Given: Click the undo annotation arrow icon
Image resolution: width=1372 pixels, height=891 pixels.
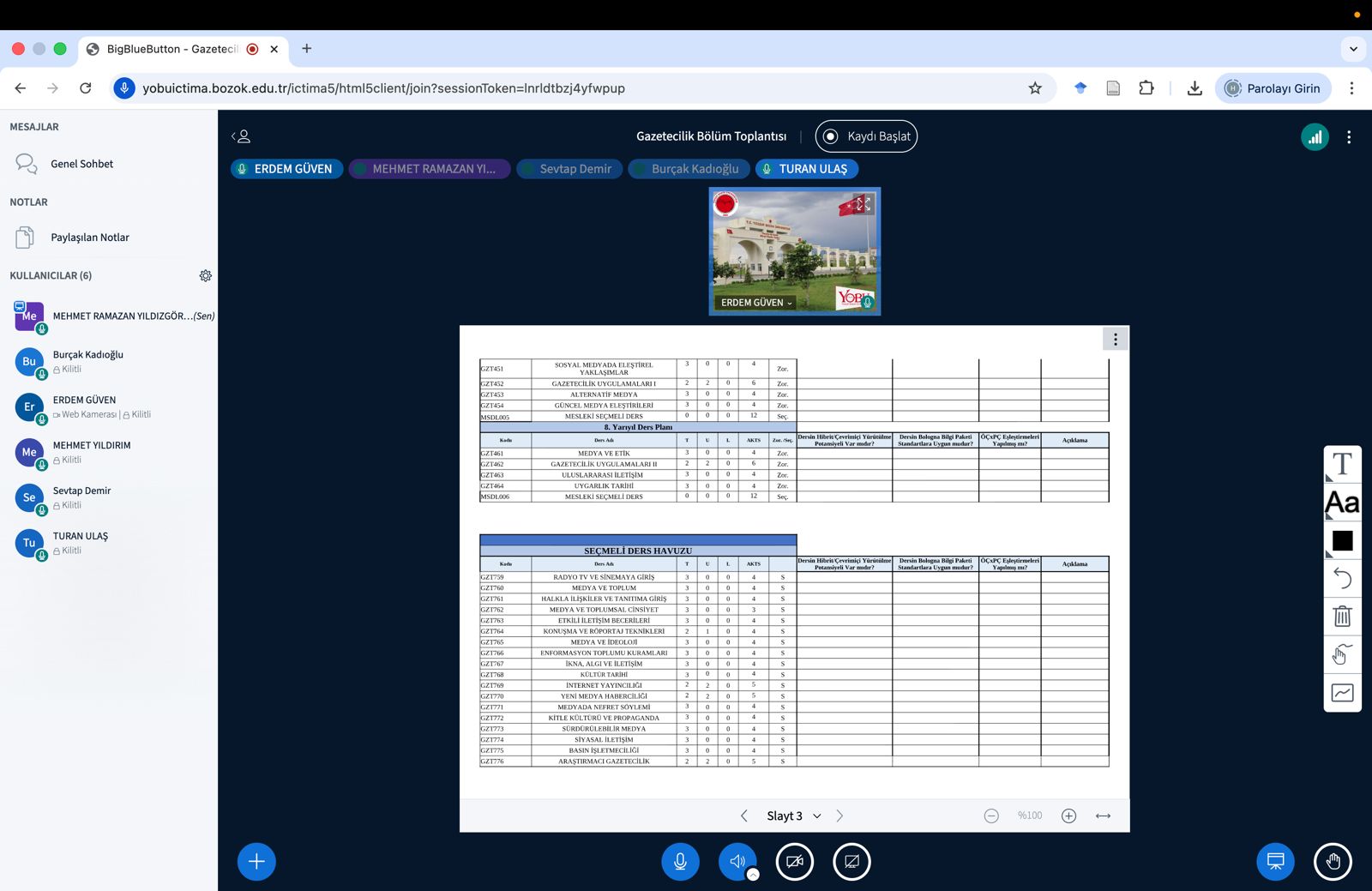Looking at the screenshot, I should (1342, 579).
